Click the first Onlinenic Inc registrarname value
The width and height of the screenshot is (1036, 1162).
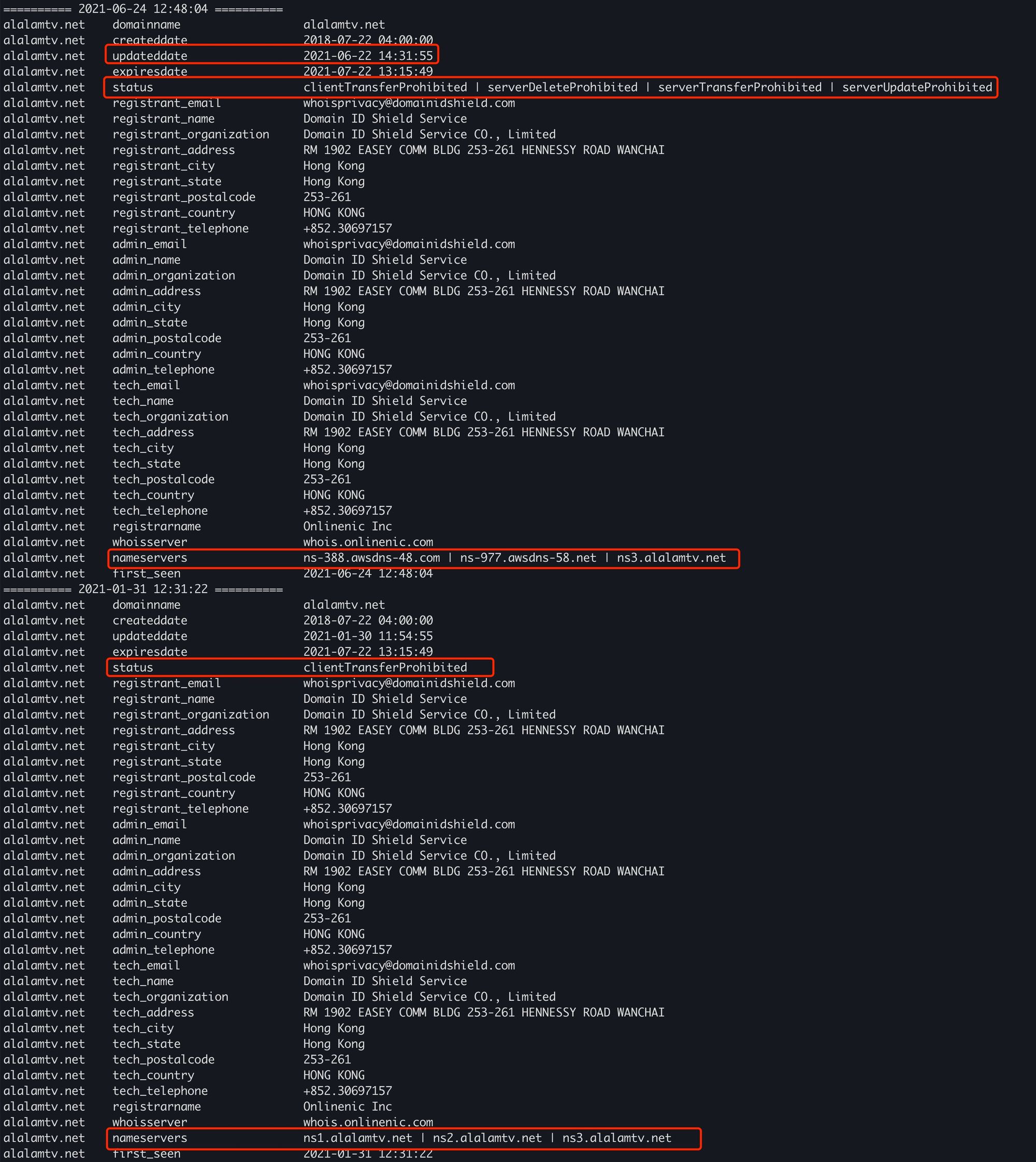[x=347, y=527]
